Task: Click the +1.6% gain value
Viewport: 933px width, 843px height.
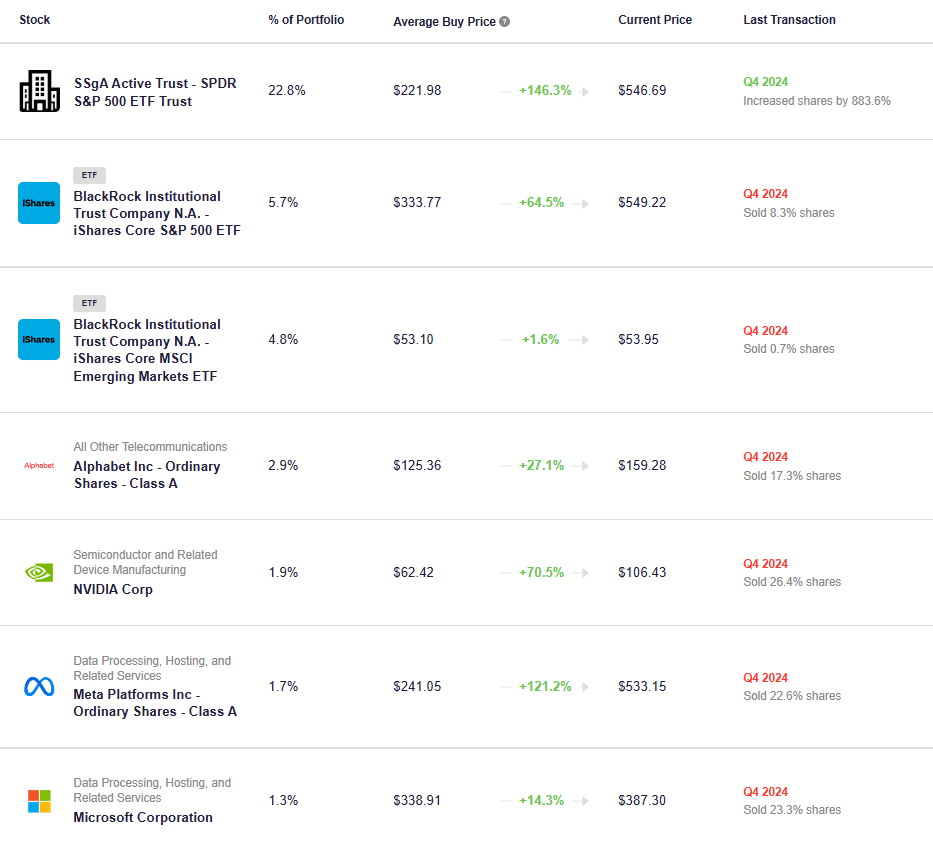Action: tap(540, 339)
